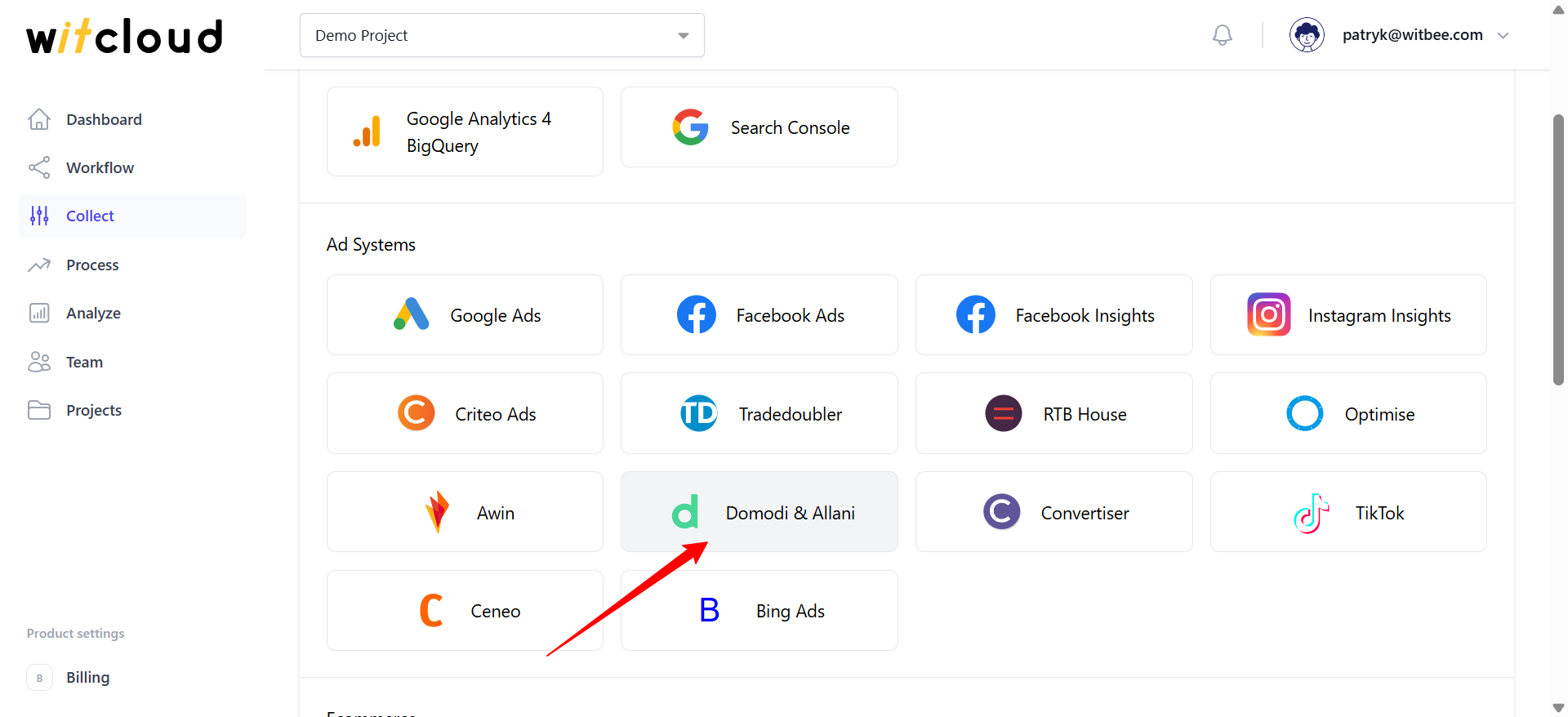The width and height of the screenshot is (1568, 717).
Task: Click the notification bell icon
Action: (1223, 35)
